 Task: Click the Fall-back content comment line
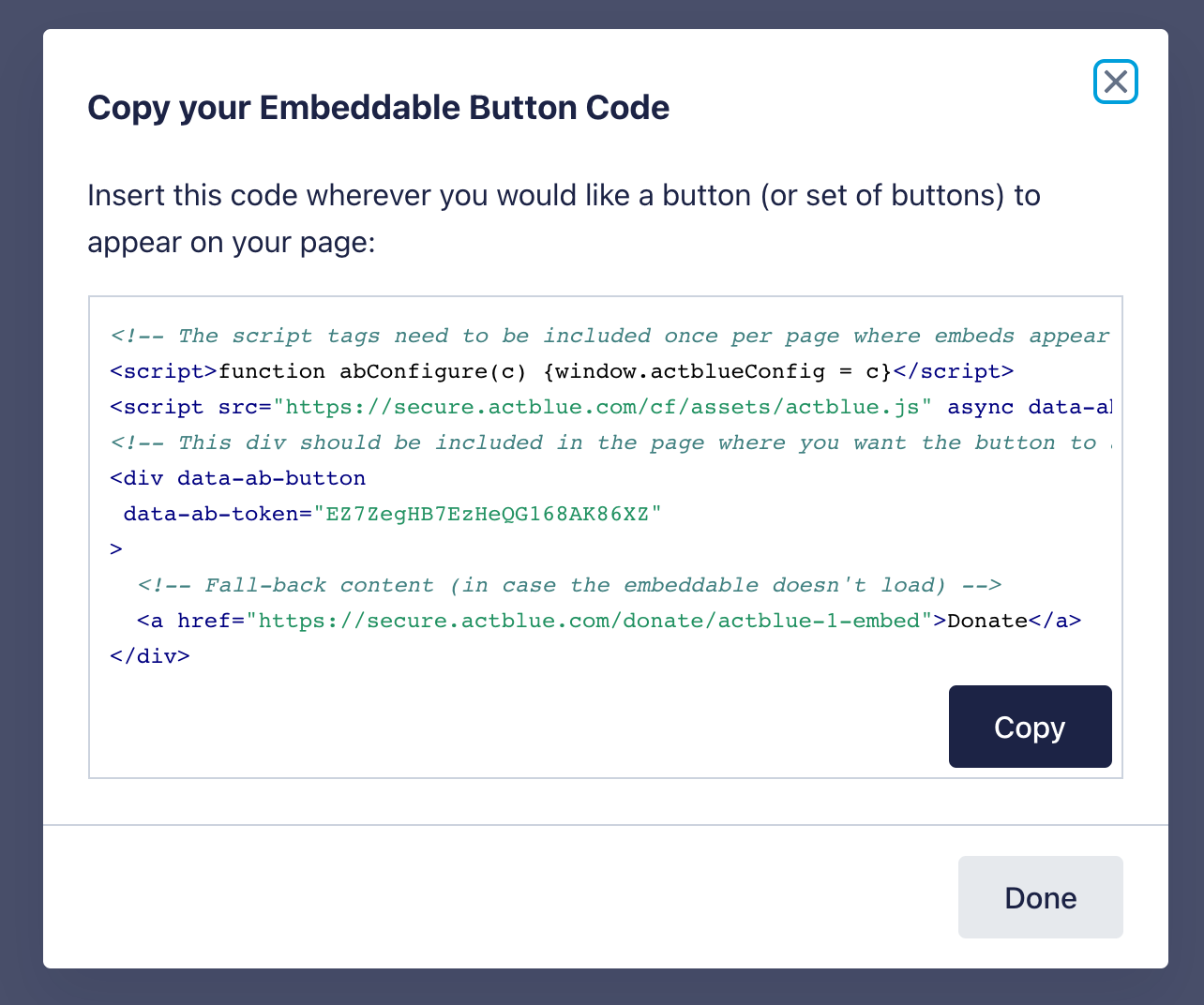click(x=569, y=585)
